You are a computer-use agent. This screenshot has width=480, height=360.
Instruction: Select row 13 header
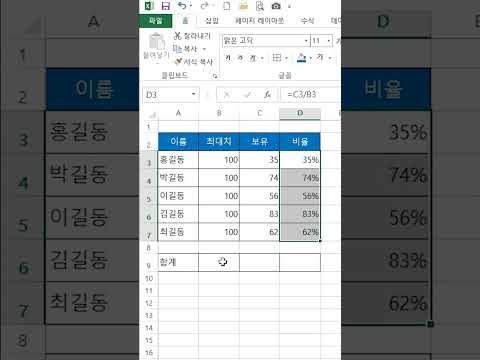pos(149,315)
